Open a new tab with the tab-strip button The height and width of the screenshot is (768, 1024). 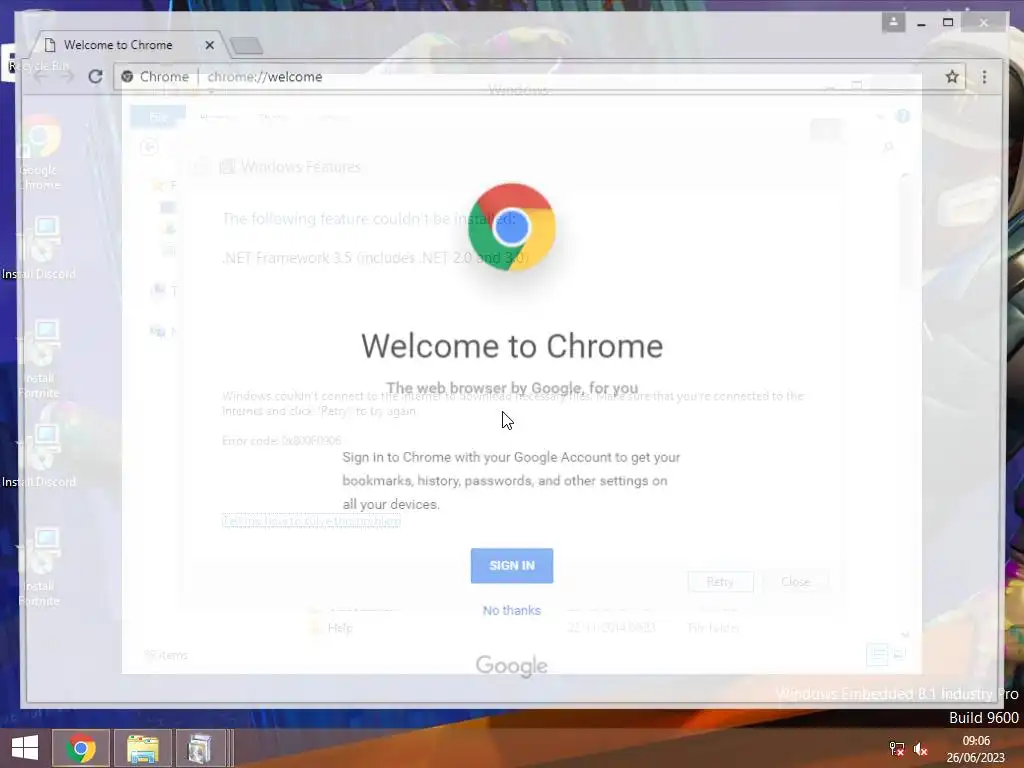tap(247, 46)
